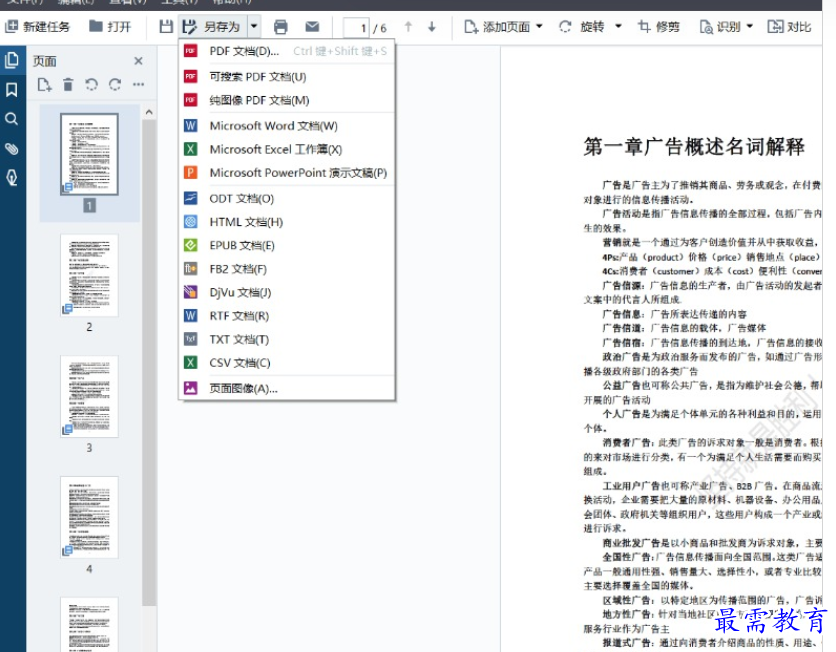Screen dimensions: 836x652
Task: Open the Digital signatures pen icon in the sidebar
Action: tap(12, 178)
